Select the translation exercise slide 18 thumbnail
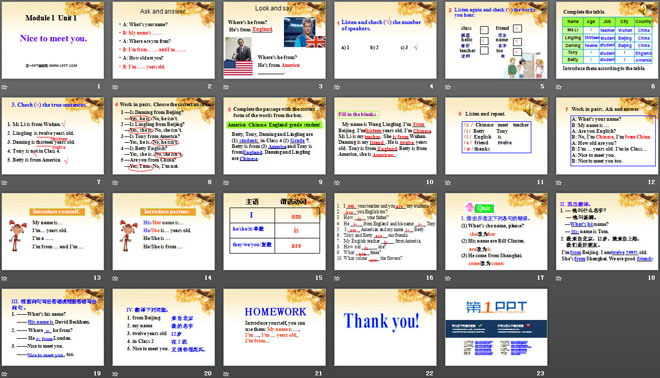The height and width of the screenshot is (378, 660). pyautogui.click(x=607, y=232)
